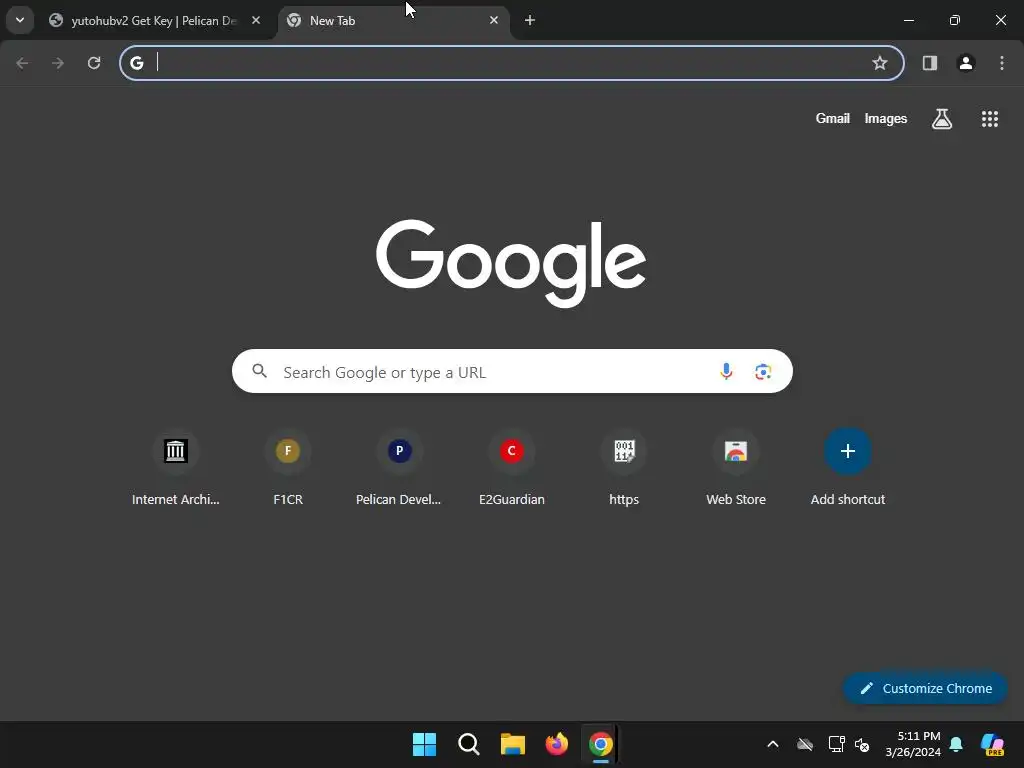Open the Web Store shortcut

click(x=736, y=468)
